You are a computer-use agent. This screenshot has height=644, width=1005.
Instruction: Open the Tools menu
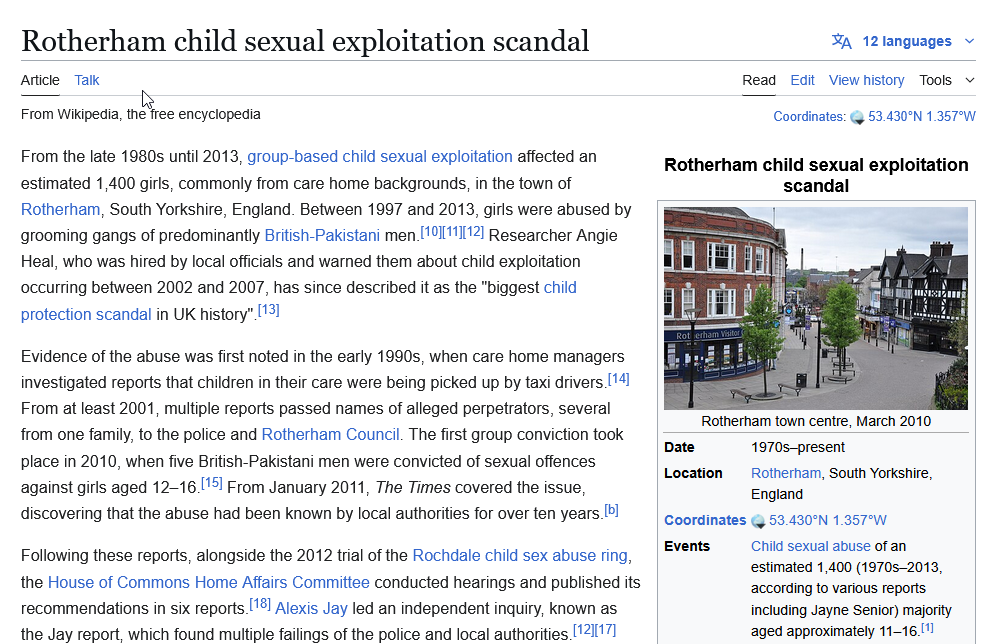click(x=935, y=80)
